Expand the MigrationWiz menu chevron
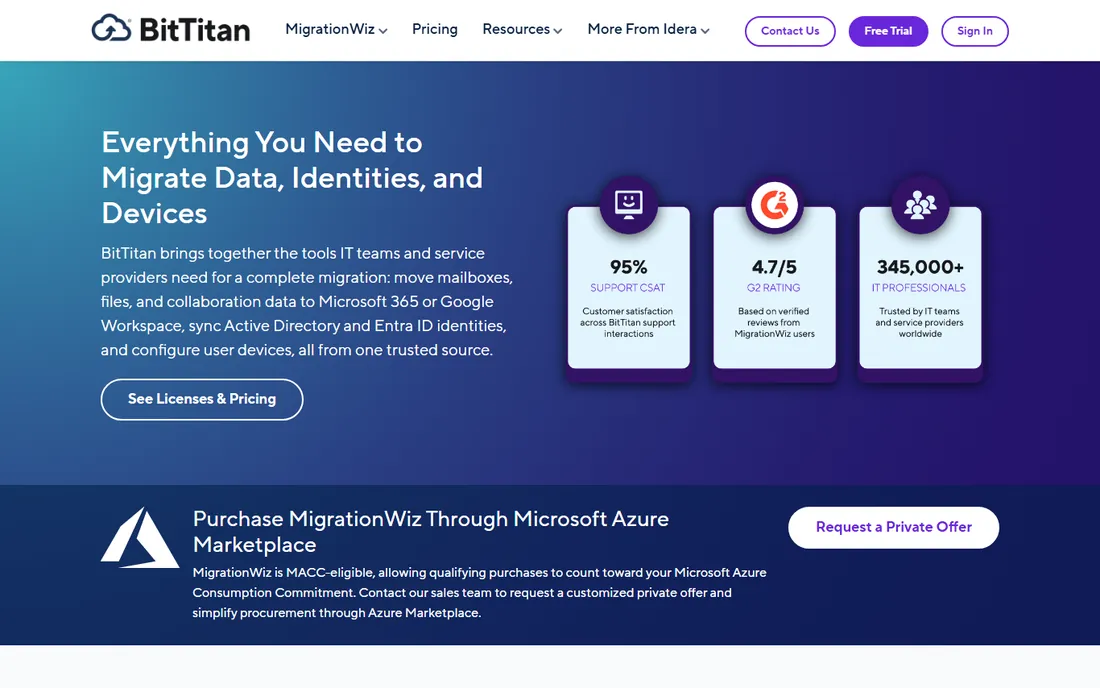The image size is (1100, 688). (x=383, y=31)
